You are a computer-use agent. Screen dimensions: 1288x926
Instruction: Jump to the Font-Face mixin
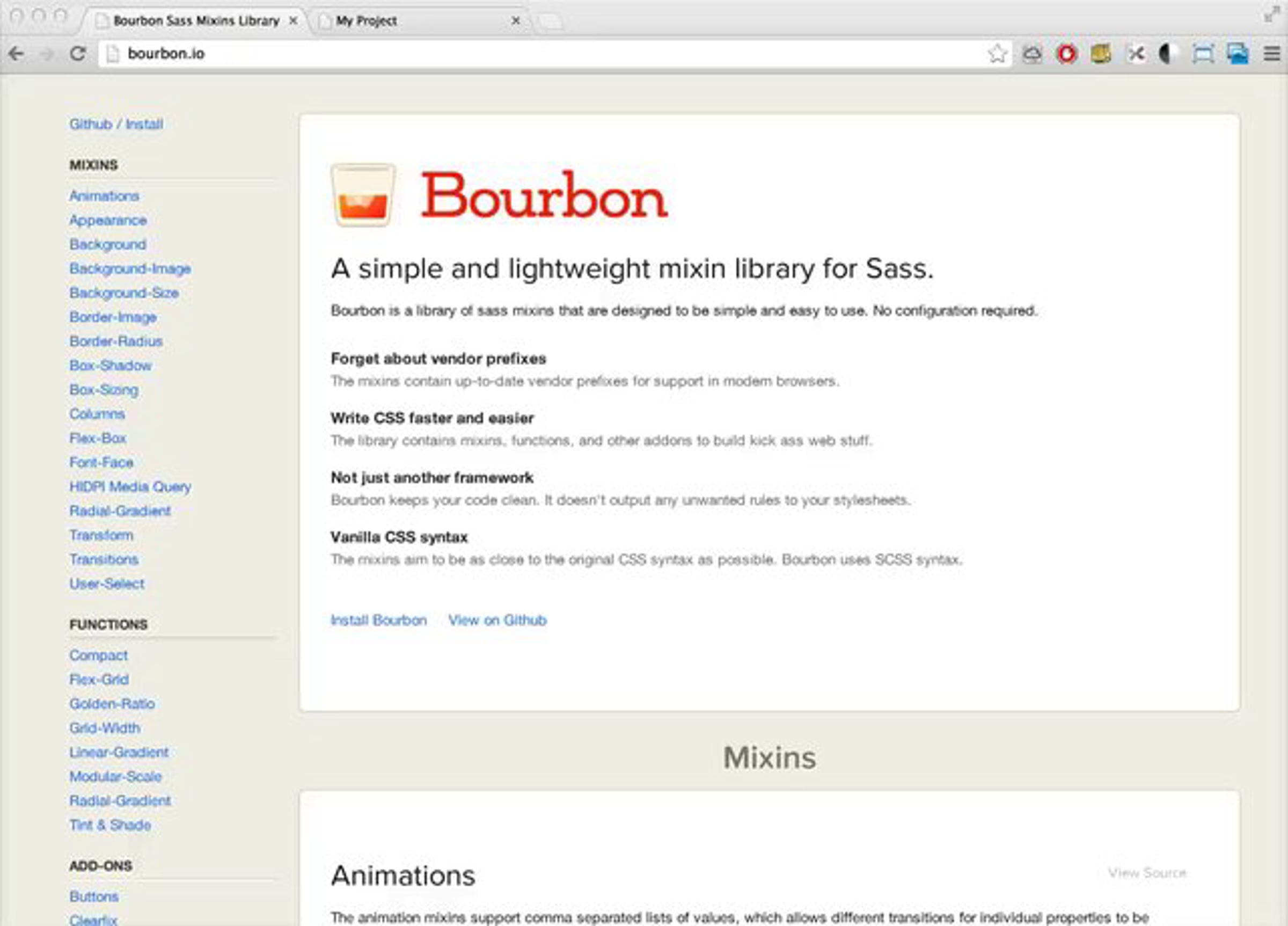coord(101,462)
